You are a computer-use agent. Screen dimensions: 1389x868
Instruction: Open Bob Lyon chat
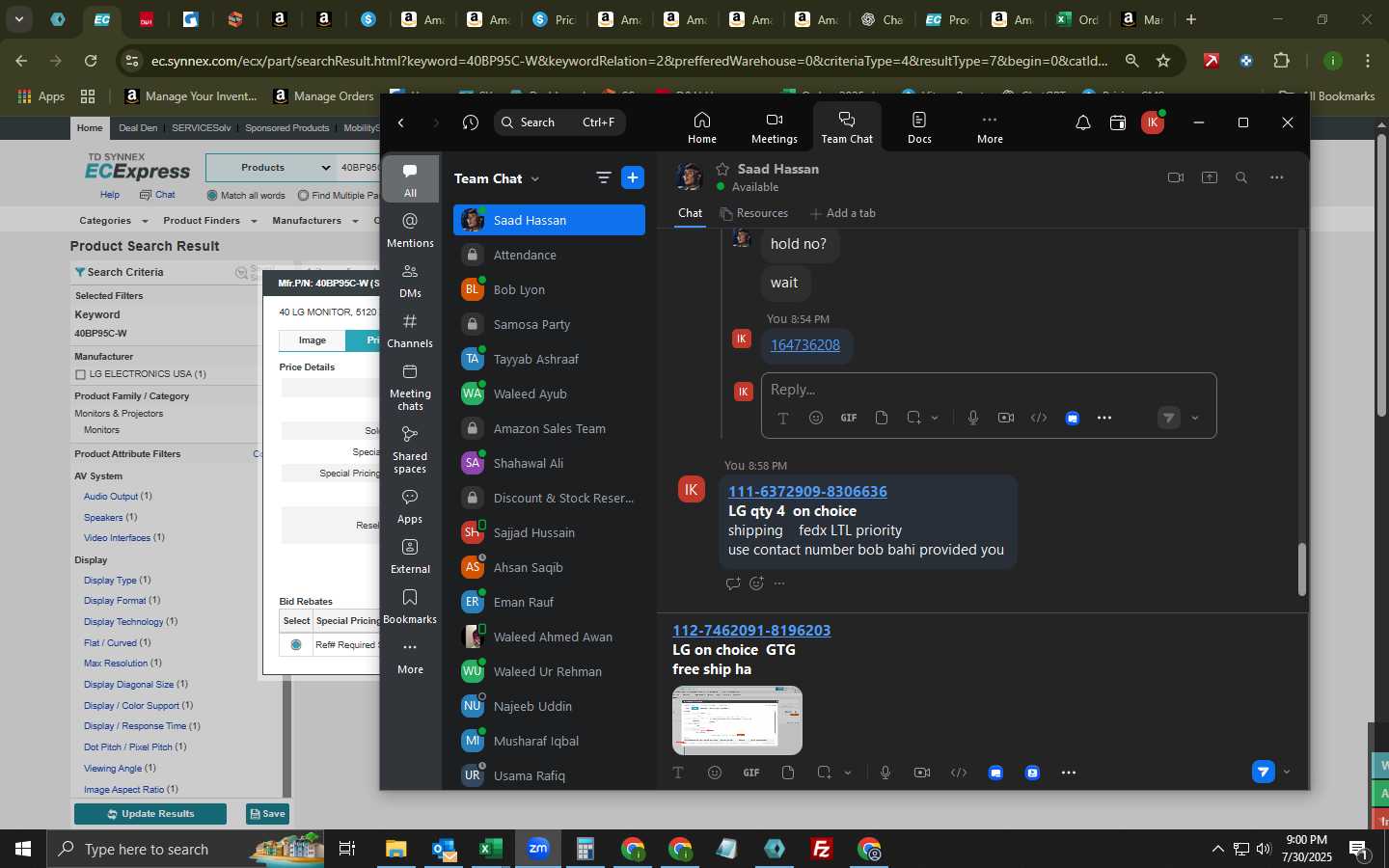pyautogui.click(x=549, y=289)
